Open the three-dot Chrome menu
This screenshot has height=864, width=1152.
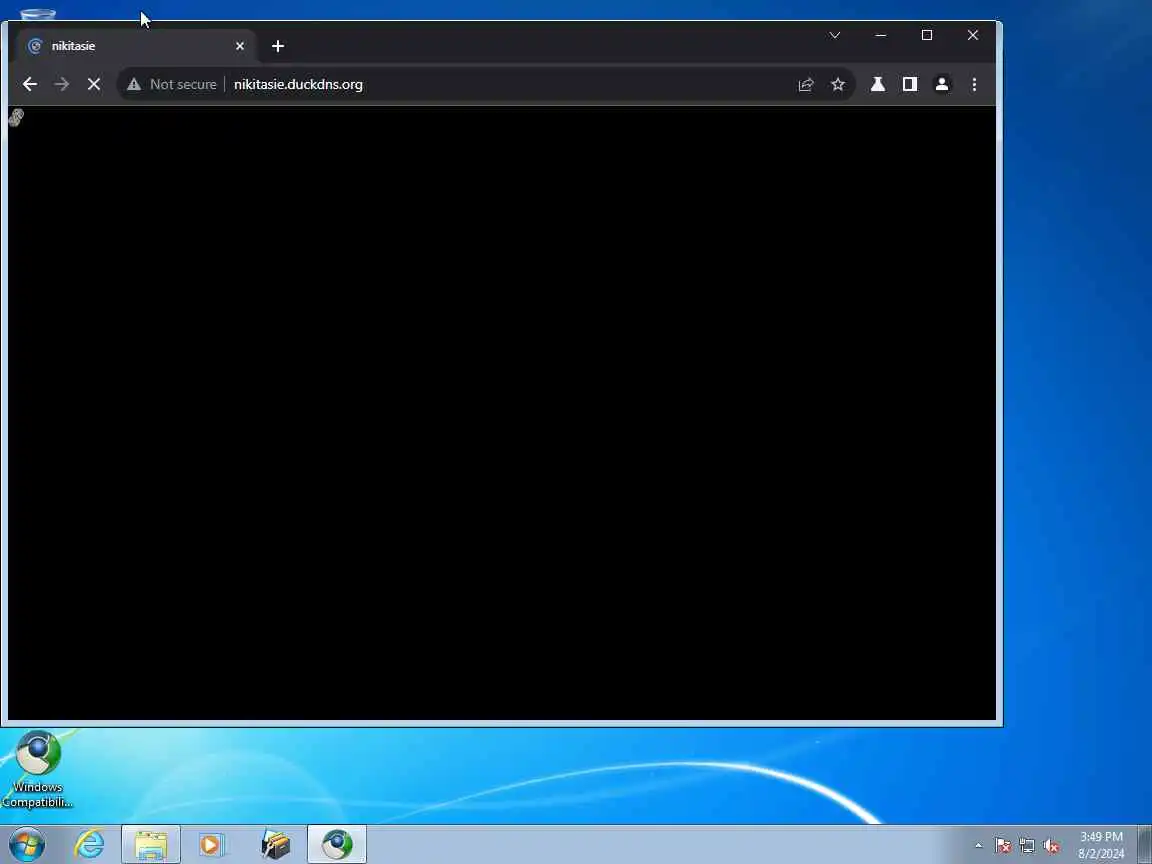[974, 84]
